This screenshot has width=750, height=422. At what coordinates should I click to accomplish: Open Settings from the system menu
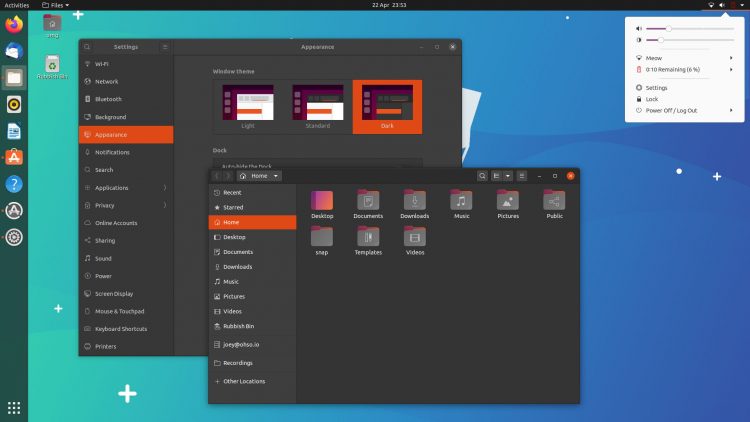[x=684, y=88]
